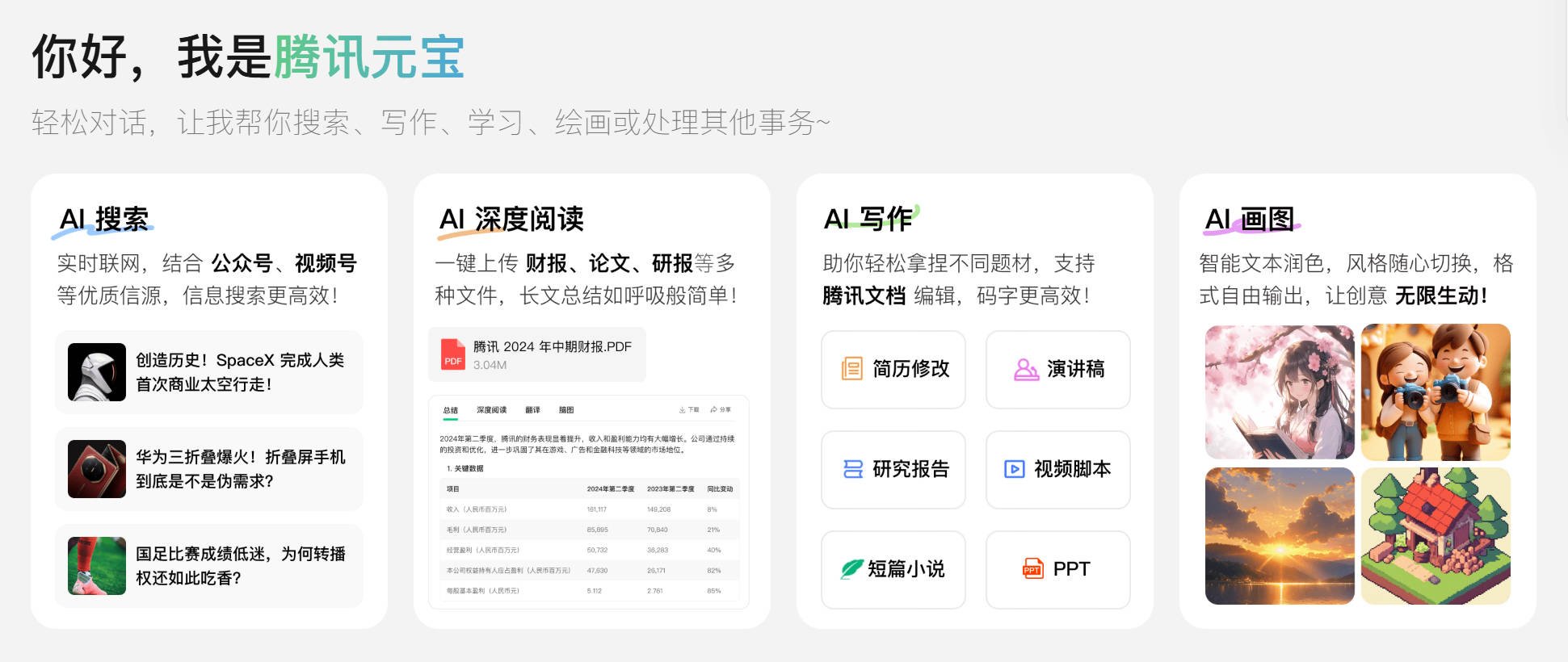The image size is (1568, 662).
Task: Open the SpaceX astronaut news thumbnail
Action: tap(97, 372)
